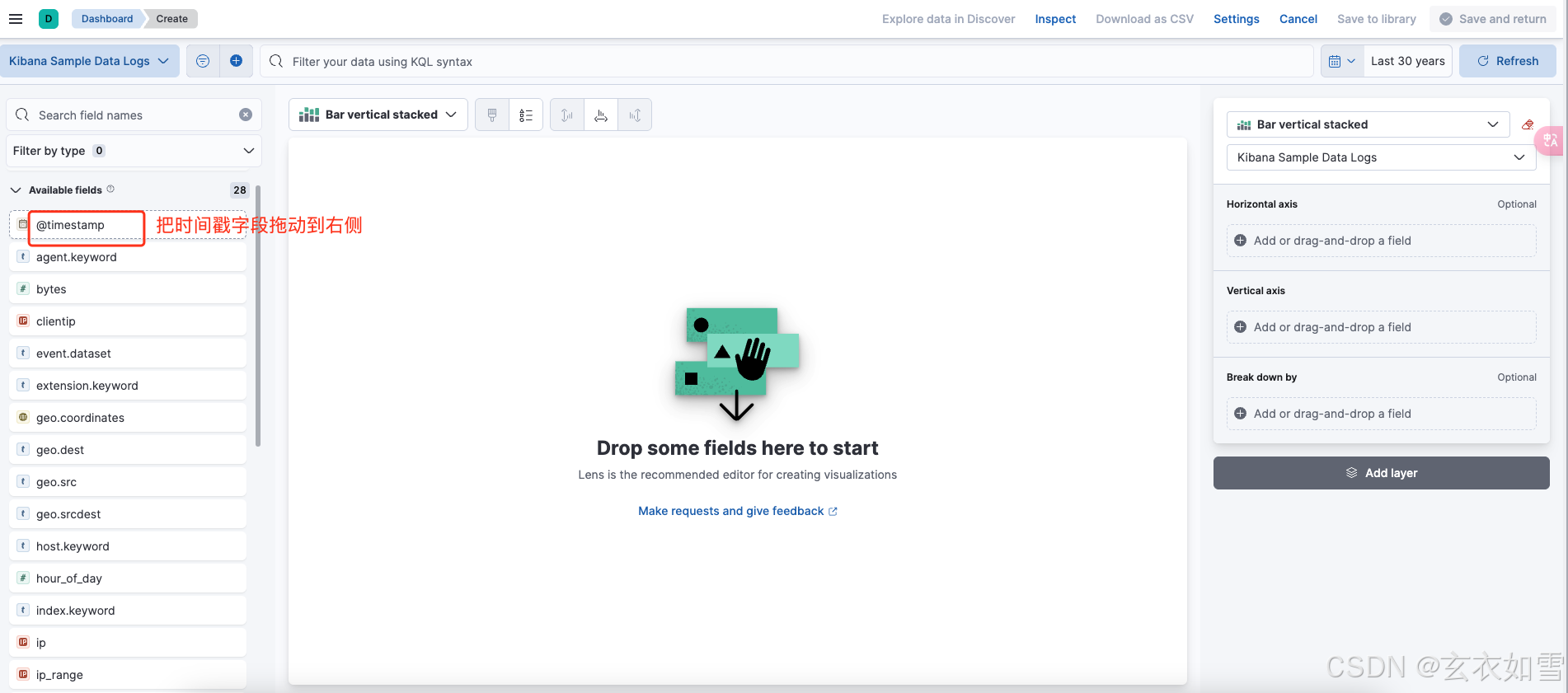1568x693 pixels.
Task: Click plus icon in Horizontal axis
Action: point(1240,241)
